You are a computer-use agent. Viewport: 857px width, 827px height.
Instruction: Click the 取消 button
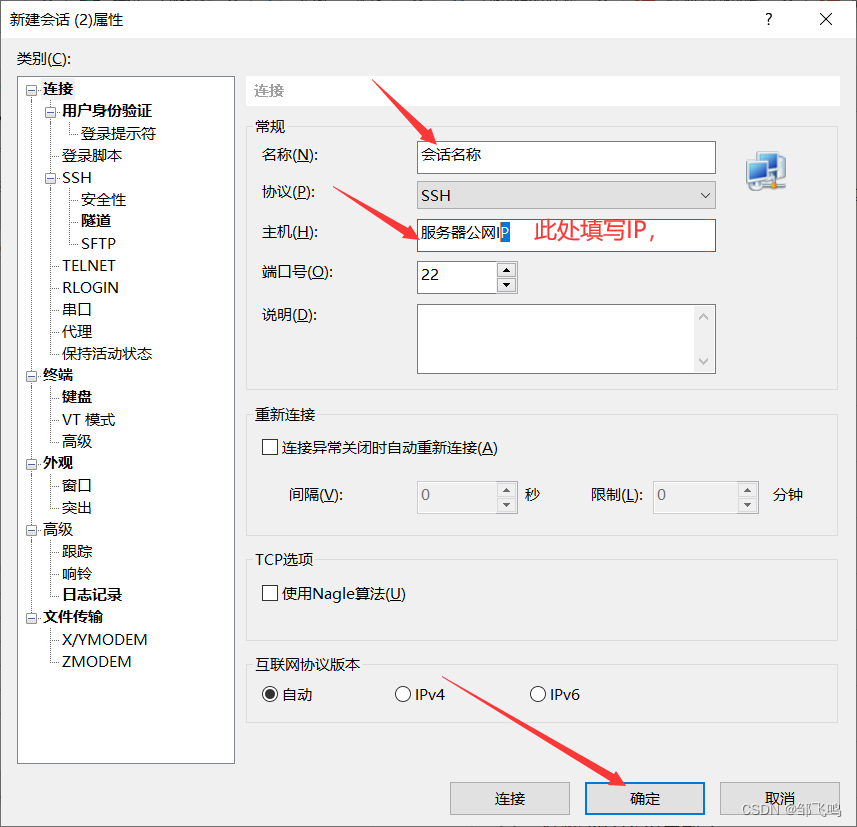click(780, 799)
